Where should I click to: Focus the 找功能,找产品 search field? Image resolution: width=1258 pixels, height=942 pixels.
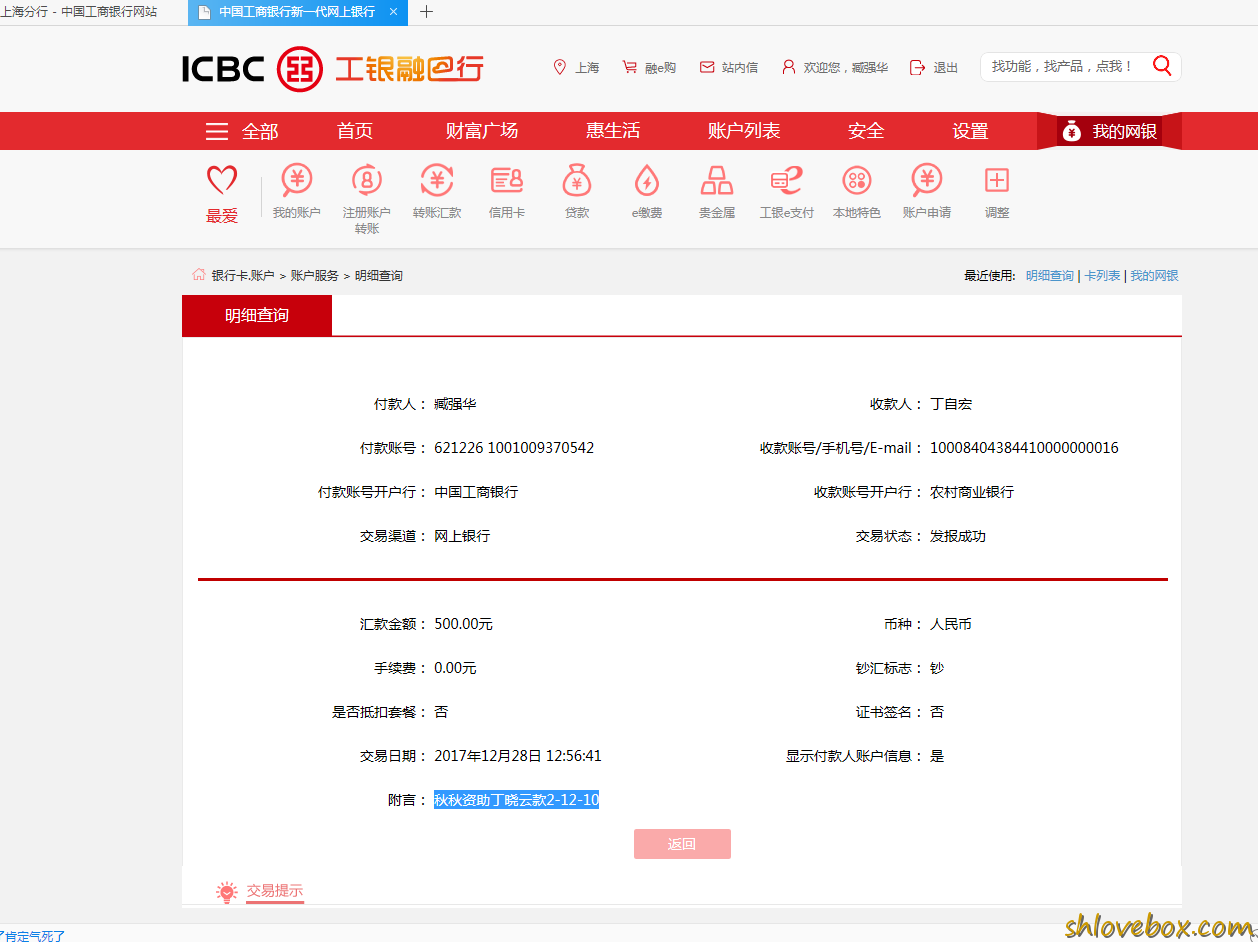click(1066, 66)
